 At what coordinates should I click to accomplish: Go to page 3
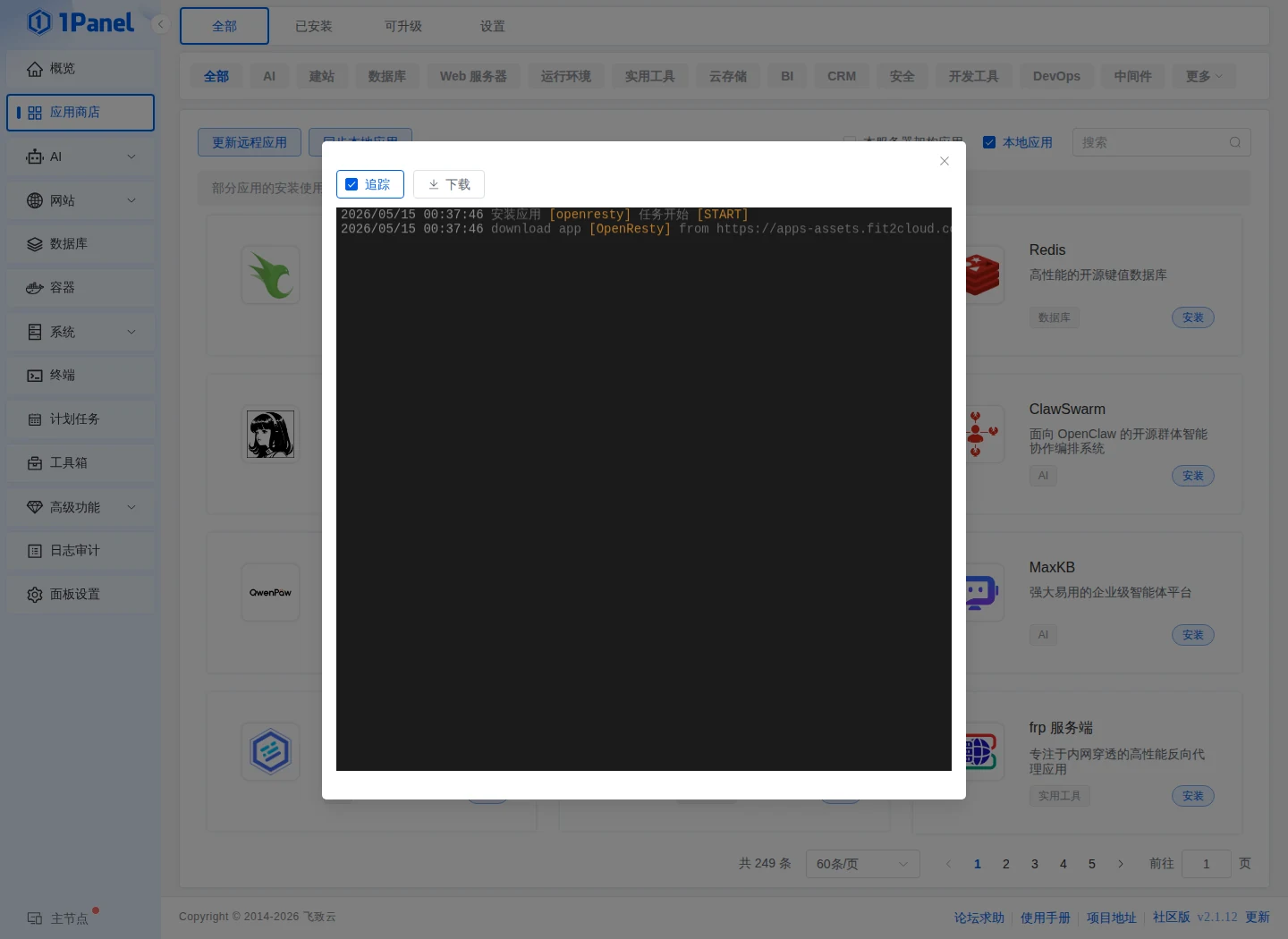click(1035, 864)
